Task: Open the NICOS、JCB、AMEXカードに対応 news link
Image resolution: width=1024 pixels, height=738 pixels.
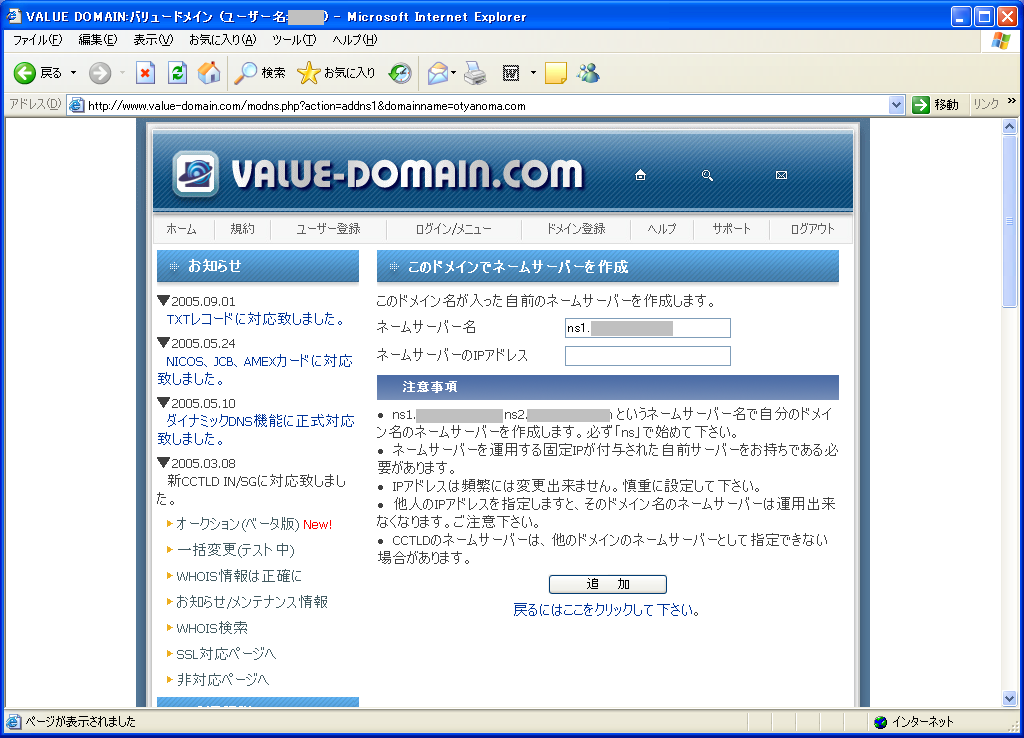Action: 255,370
